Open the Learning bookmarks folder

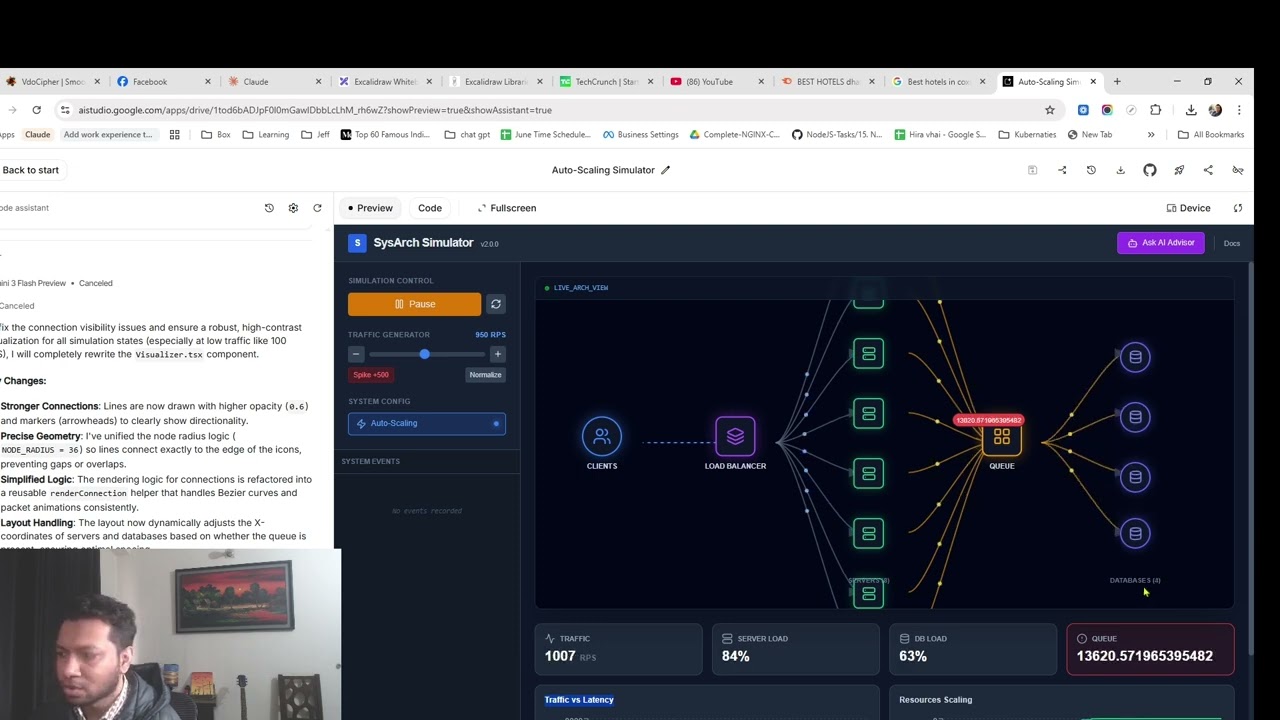(x=266, y=135)
